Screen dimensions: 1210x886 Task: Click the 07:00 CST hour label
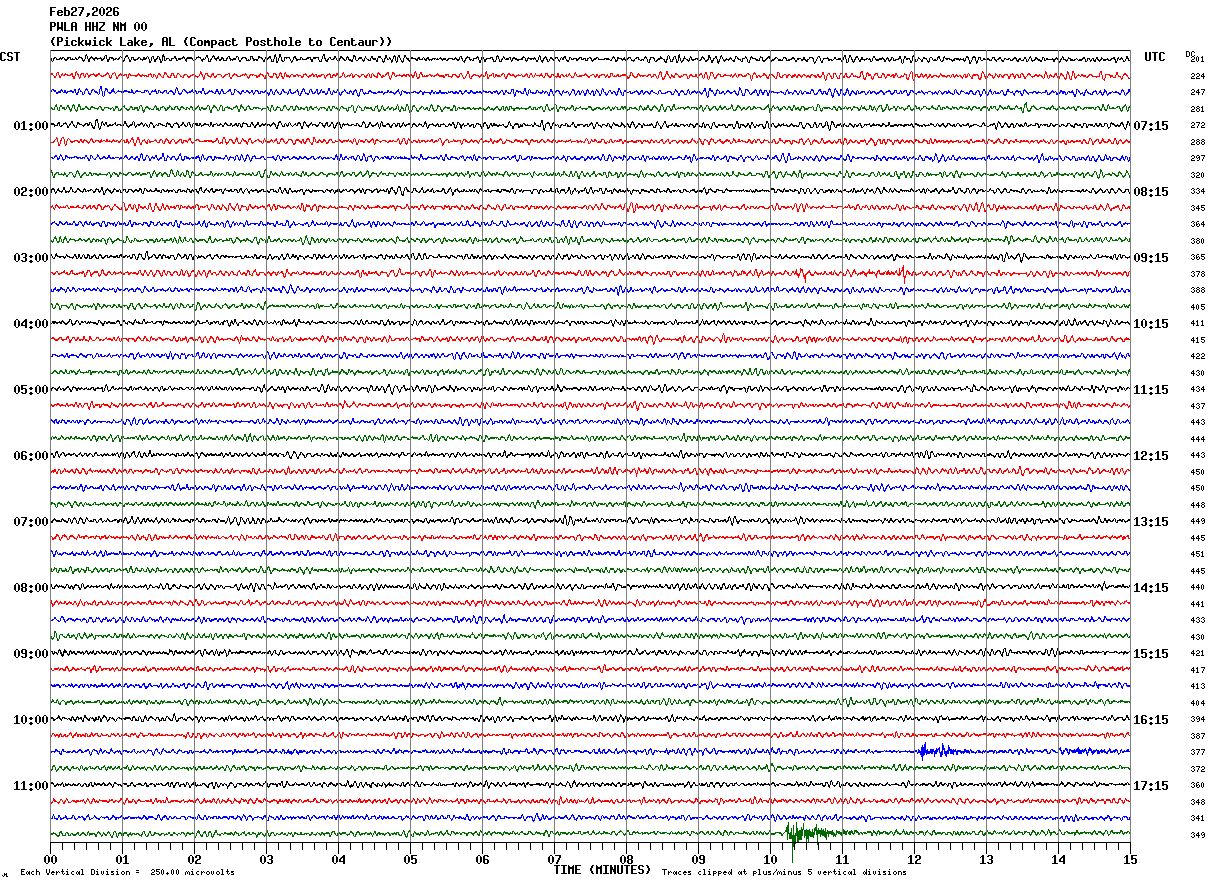(x=30, y=522)
